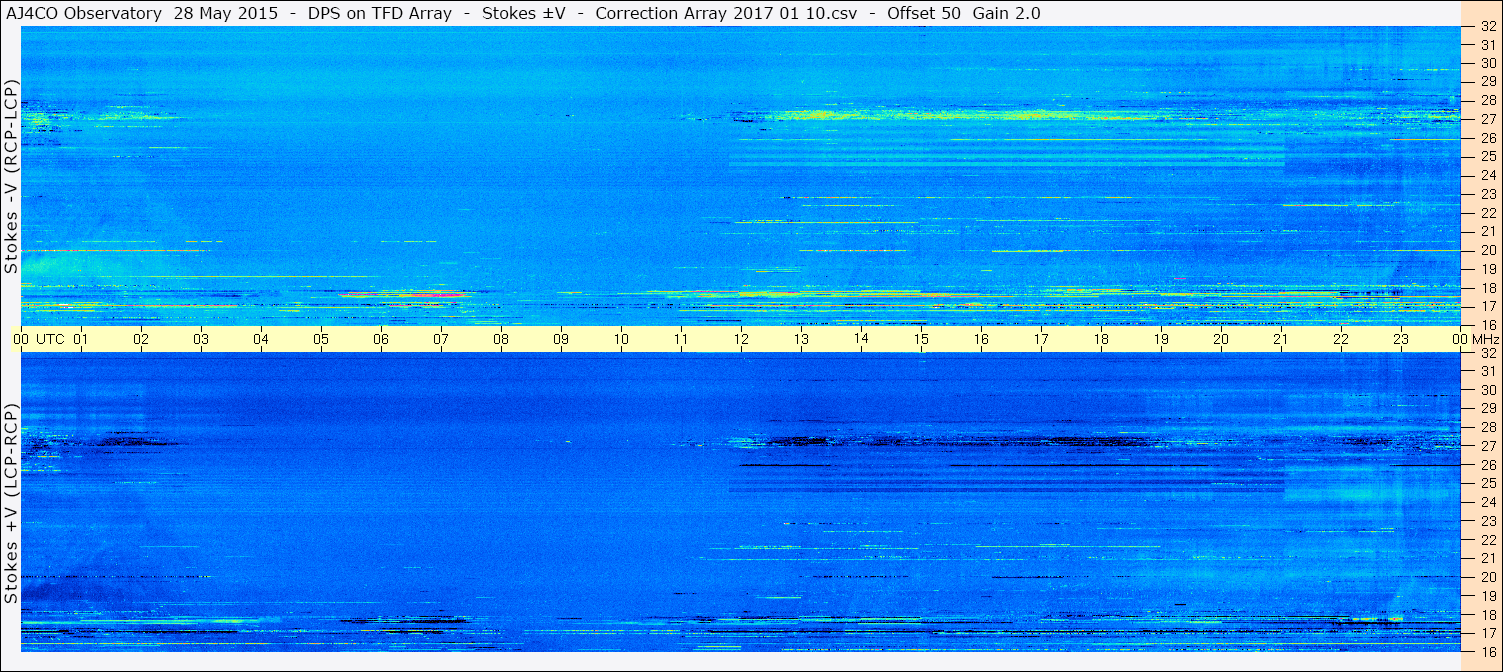
Task: Click the 27 frequency label in the +V panel
Action: pos(1488,446)
